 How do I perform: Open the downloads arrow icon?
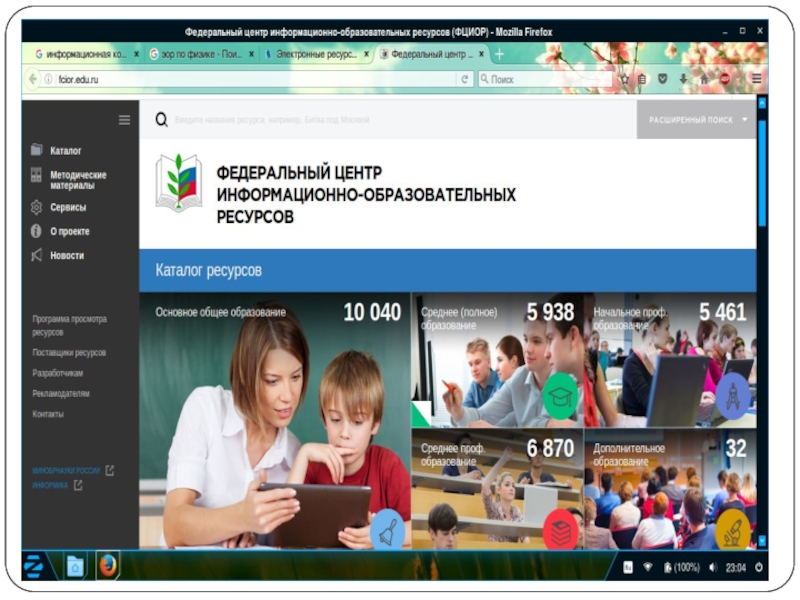click(683, 79)
